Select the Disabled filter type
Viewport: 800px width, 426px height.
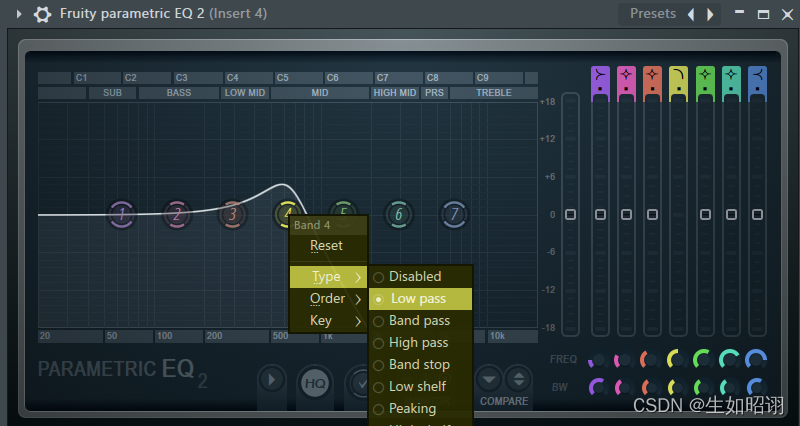[420, 277]
